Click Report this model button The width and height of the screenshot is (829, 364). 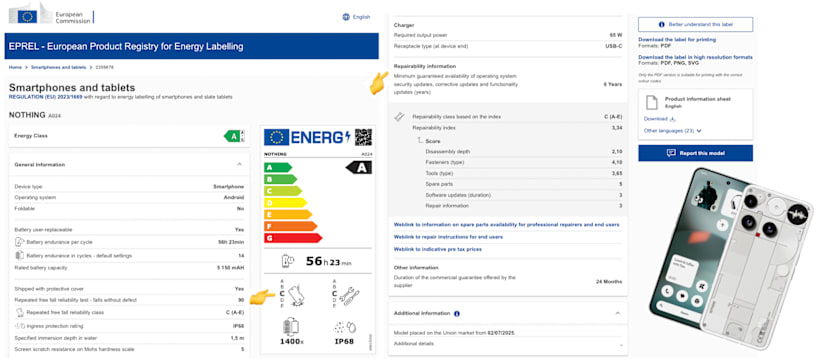[695, 153]
